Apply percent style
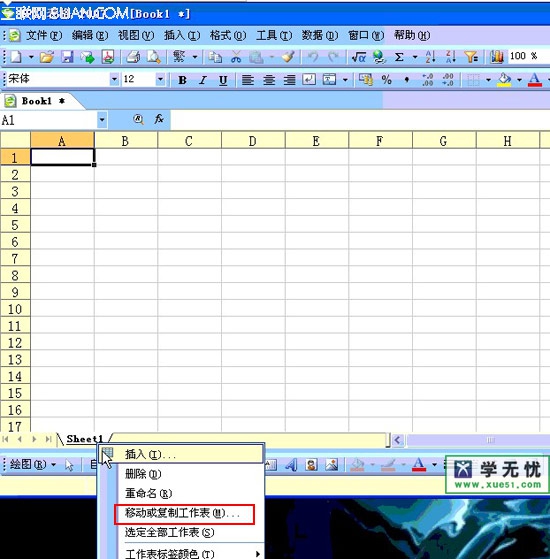550x559 pixels. pyautogui.click(x=386, y=80)
